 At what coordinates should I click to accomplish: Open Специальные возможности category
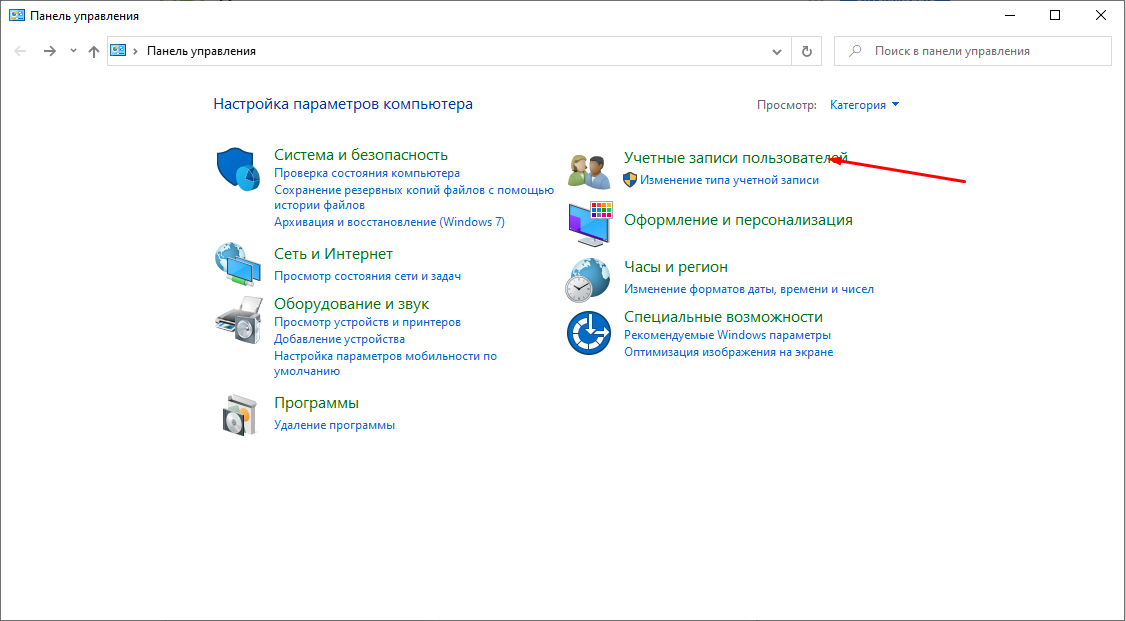pos(723,317)
